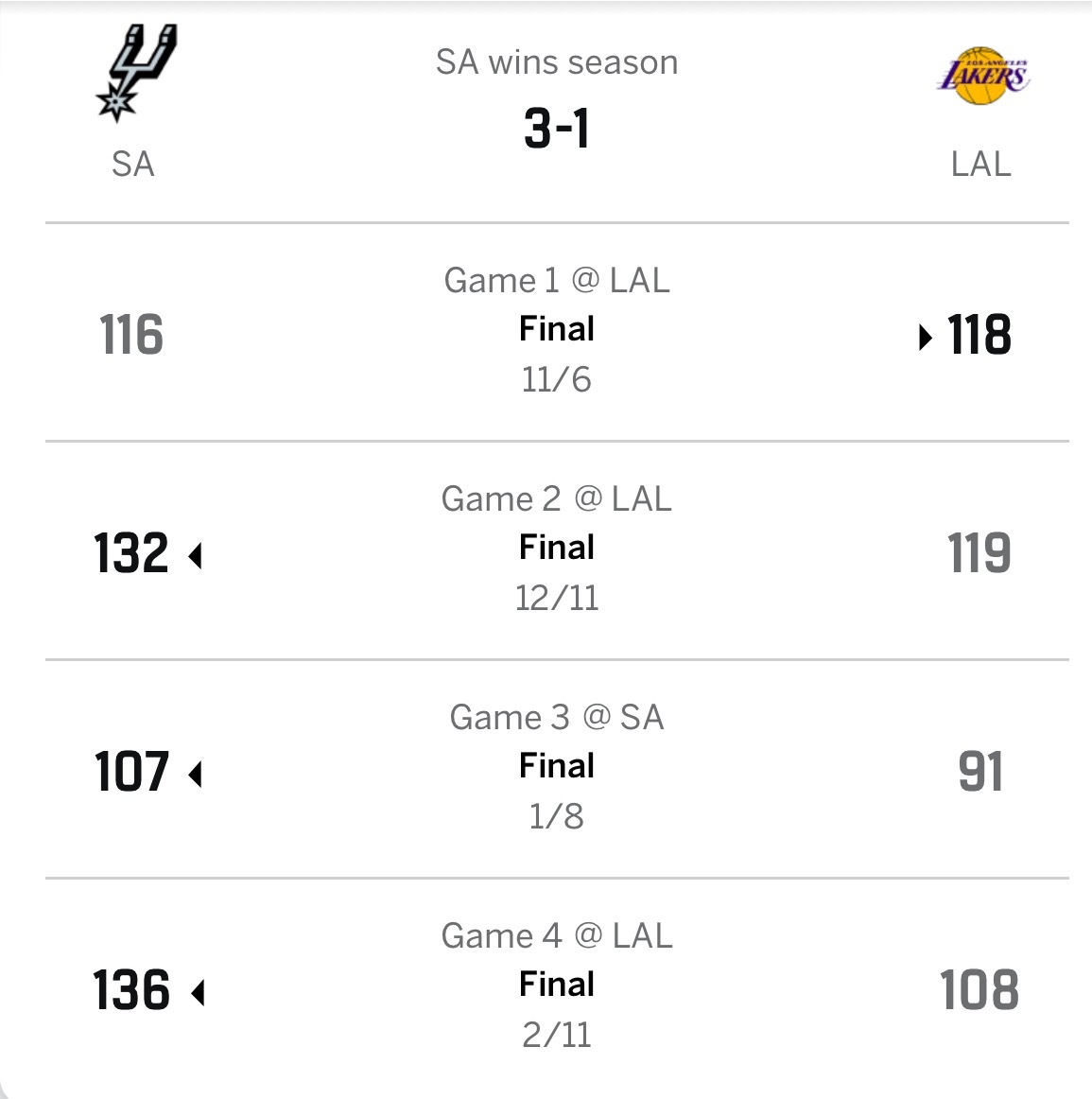1092x1099 pixels.
Task: Click the Los Angeles Lakers logo
Action: click(x=981, y=76)
